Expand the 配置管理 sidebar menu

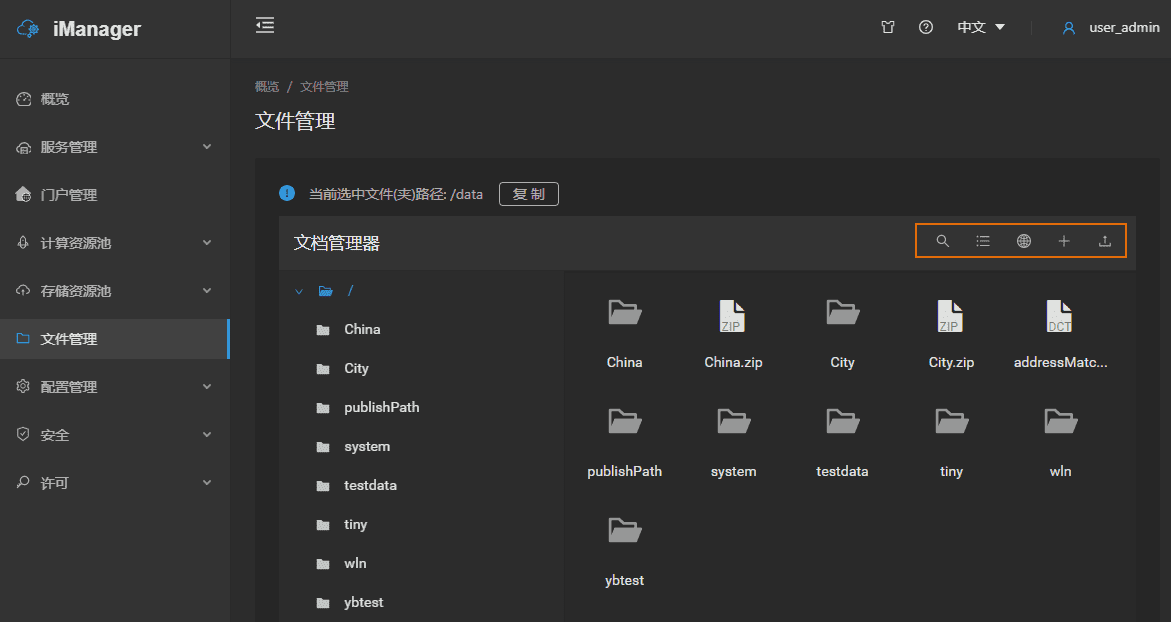tap(114, 387)
